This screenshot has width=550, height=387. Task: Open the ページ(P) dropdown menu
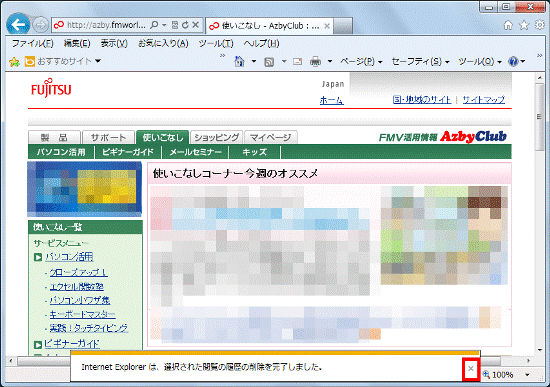[x=361, y=62]
